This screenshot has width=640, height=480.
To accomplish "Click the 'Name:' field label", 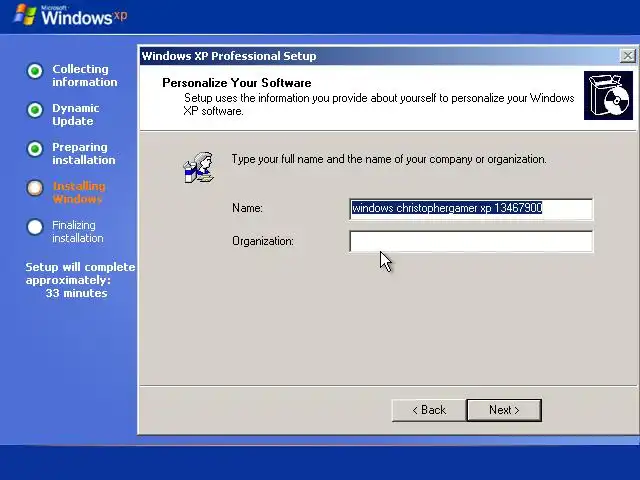I will [247, 208].
